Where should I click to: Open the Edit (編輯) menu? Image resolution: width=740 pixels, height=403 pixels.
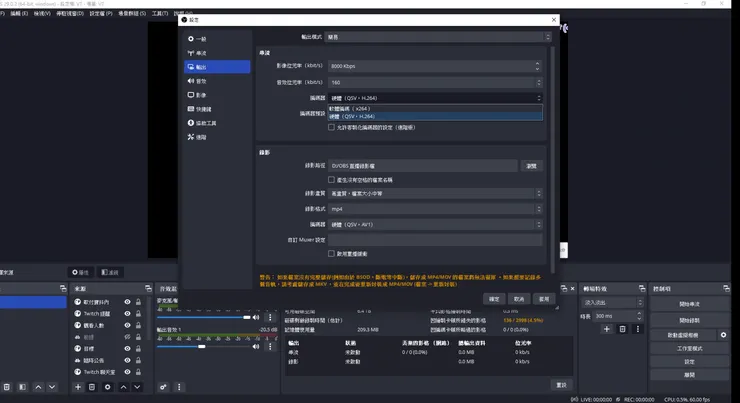coord(19,14)
